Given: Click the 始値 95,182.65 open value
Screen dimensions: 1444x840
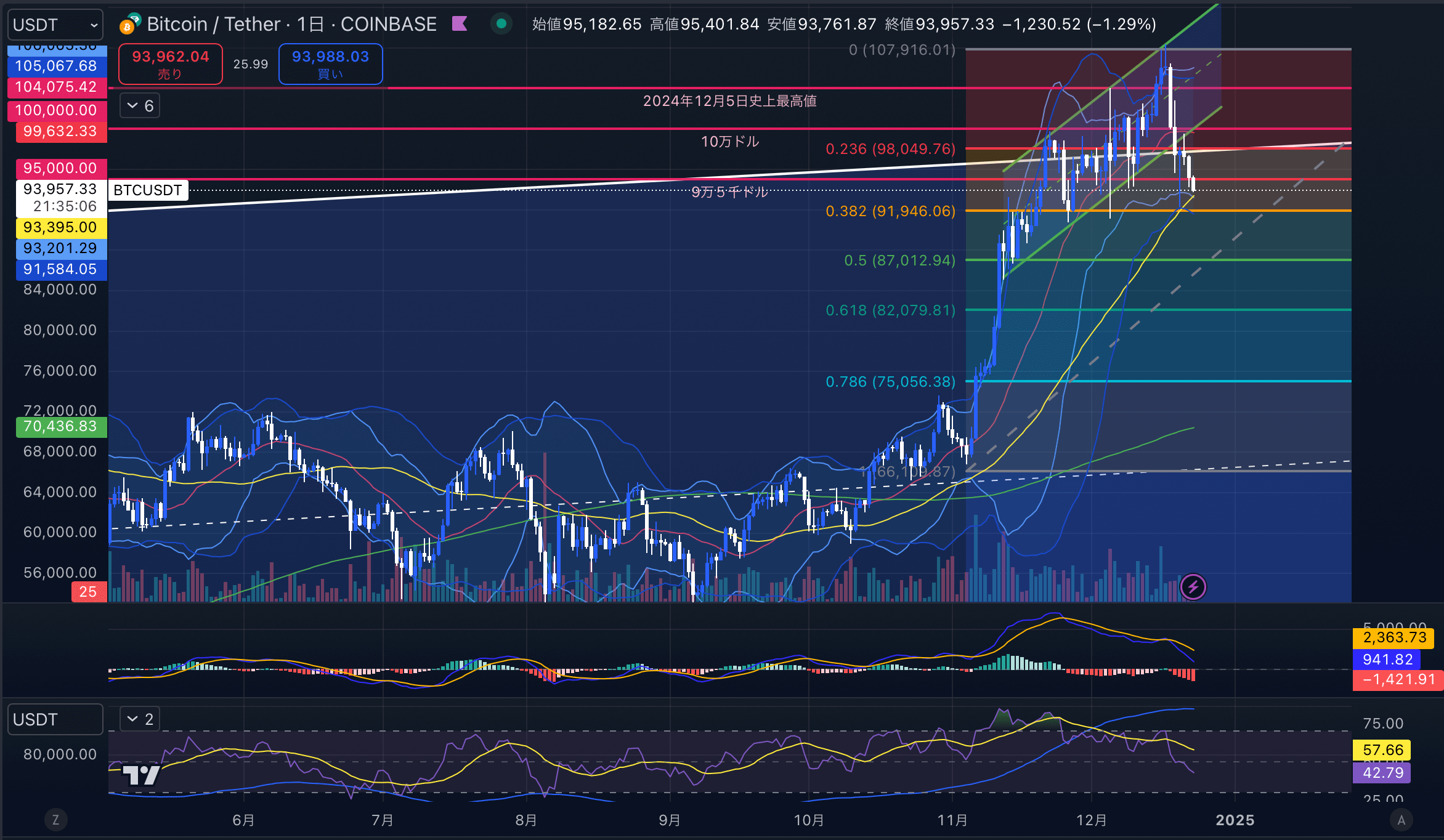Looking at the screenshot, I should click(x=586, y=24).
